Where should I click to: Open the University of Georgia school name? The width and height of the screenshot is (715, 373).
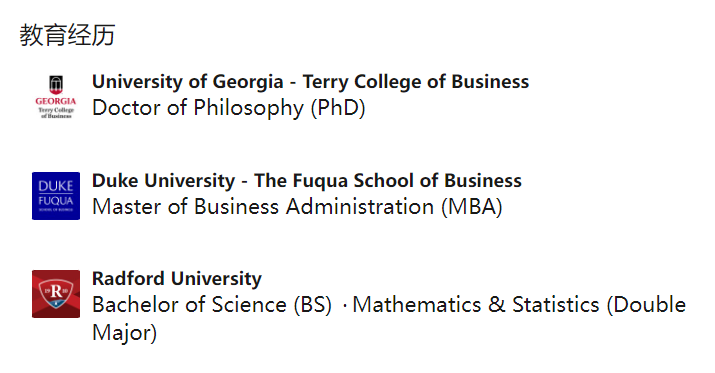[x=187, y=82]
